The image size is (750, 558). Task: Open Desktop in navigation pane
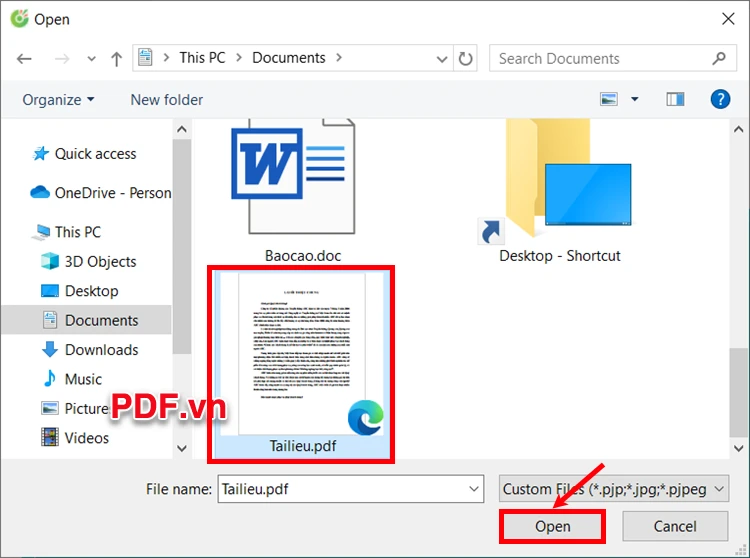click(91, 291)
